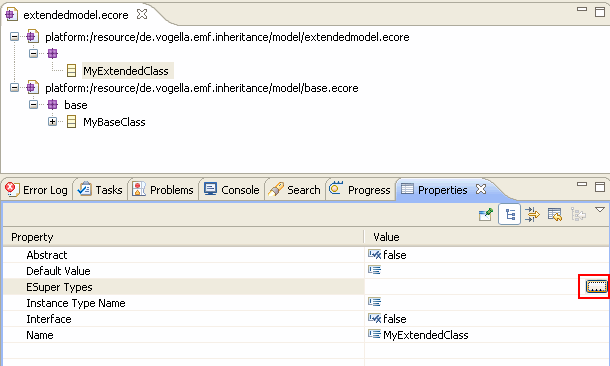
Task: Click the extendedmodel.ecore resource file icon
Action: 32,37
